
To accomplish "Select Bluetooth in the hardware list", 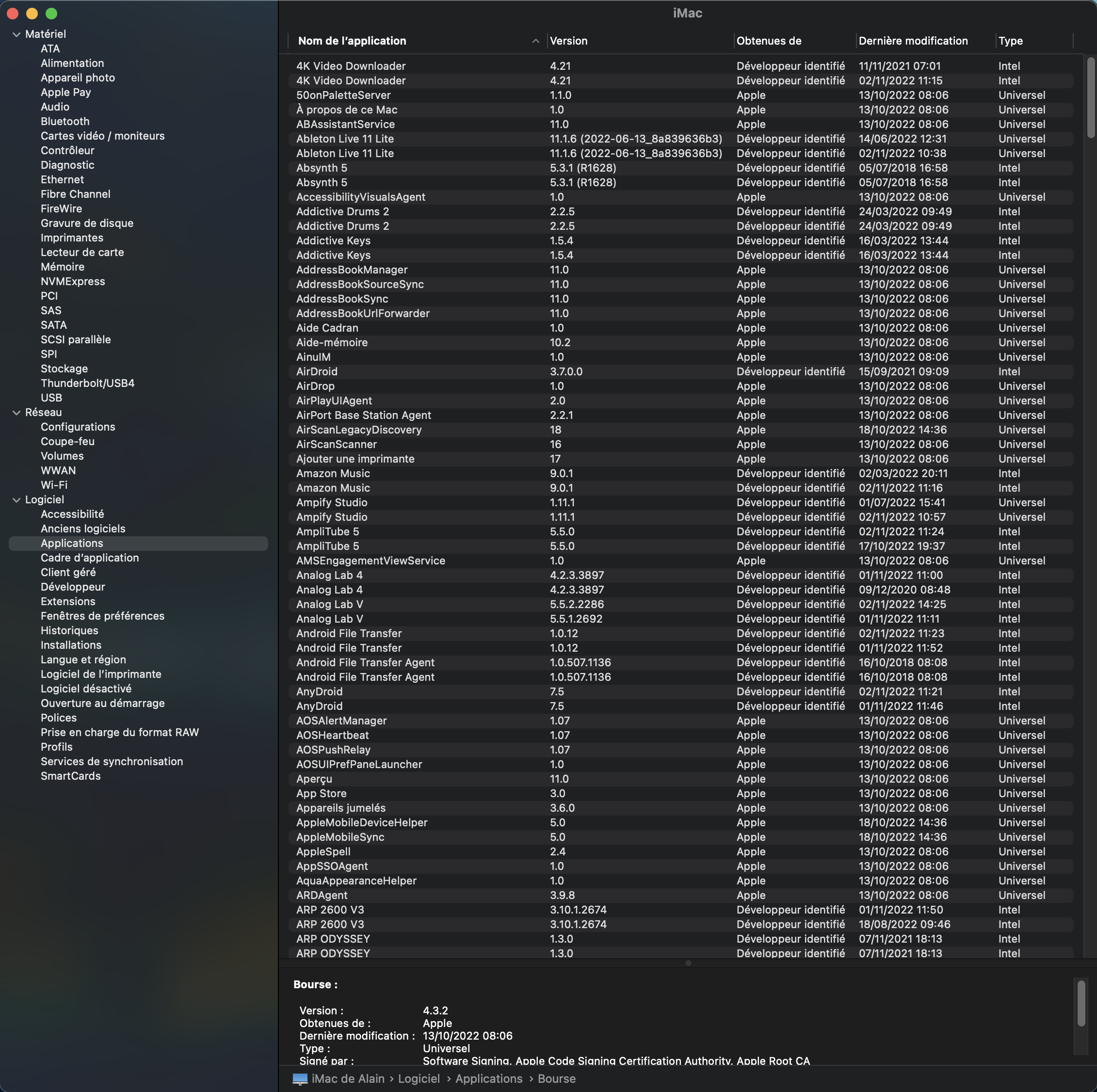I will [x=65, y=122].
